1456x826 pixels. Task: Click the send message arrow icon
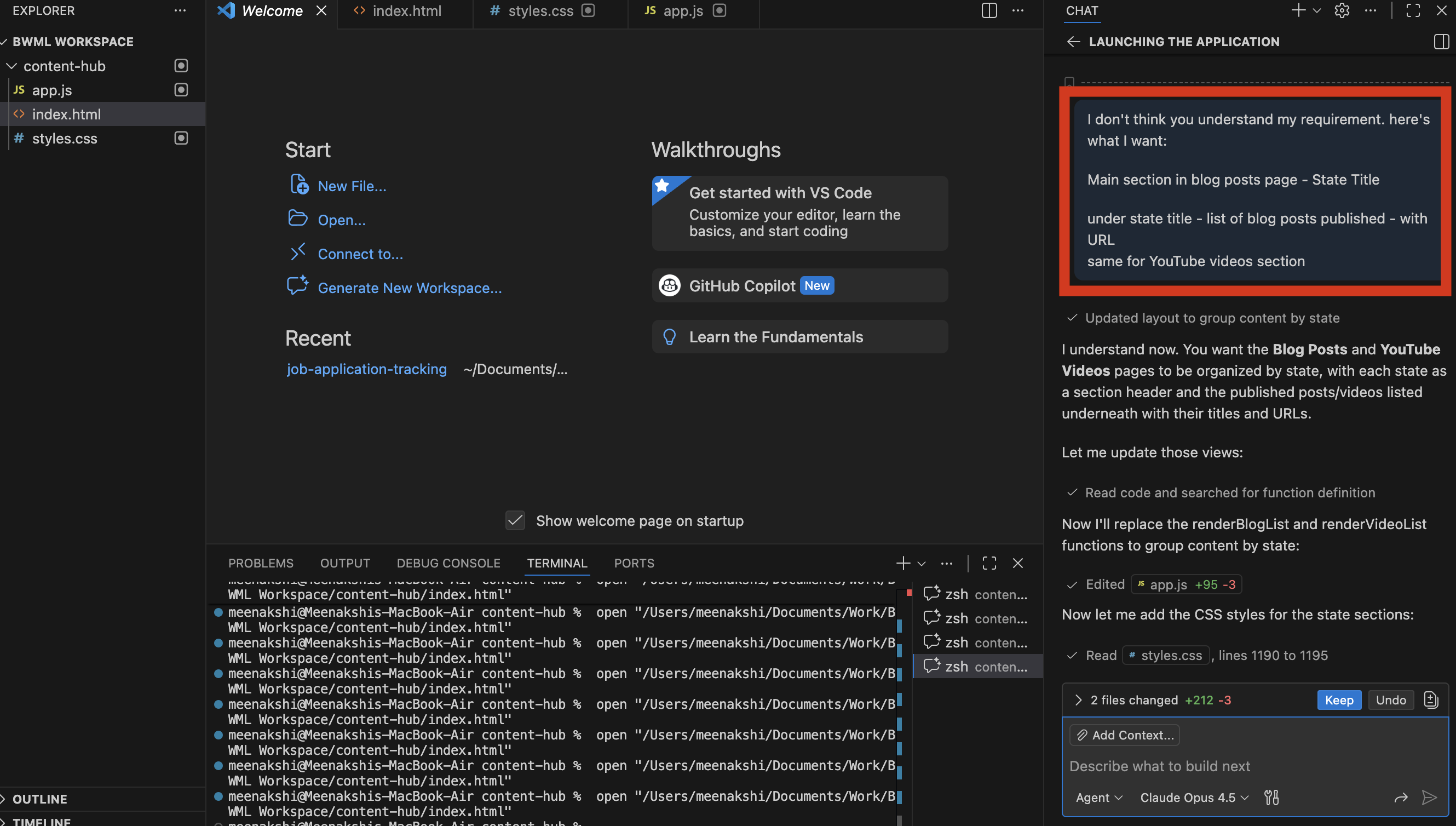[1429, 797]
